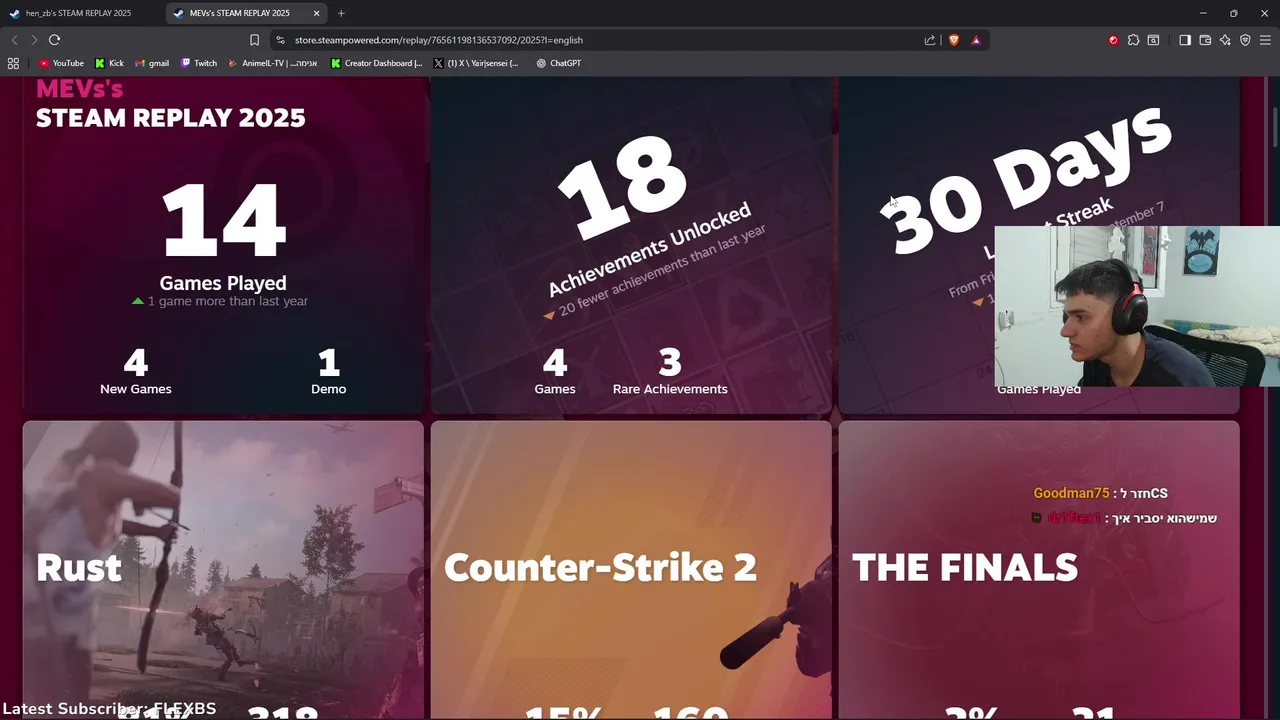
Task: Click '1 game more than last year' text
Action: 228,301
